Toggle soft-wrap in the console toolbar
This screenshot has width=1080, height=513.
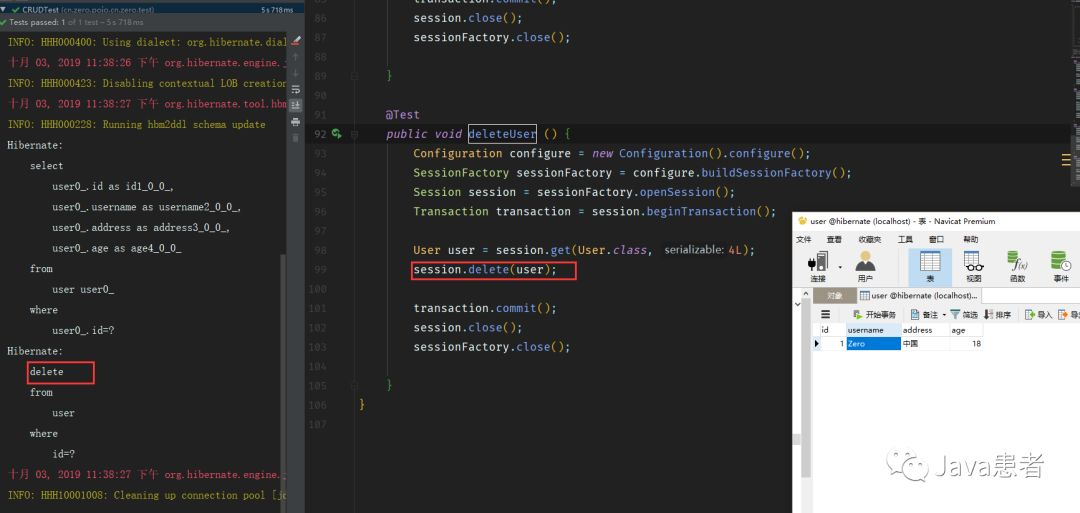295,90
